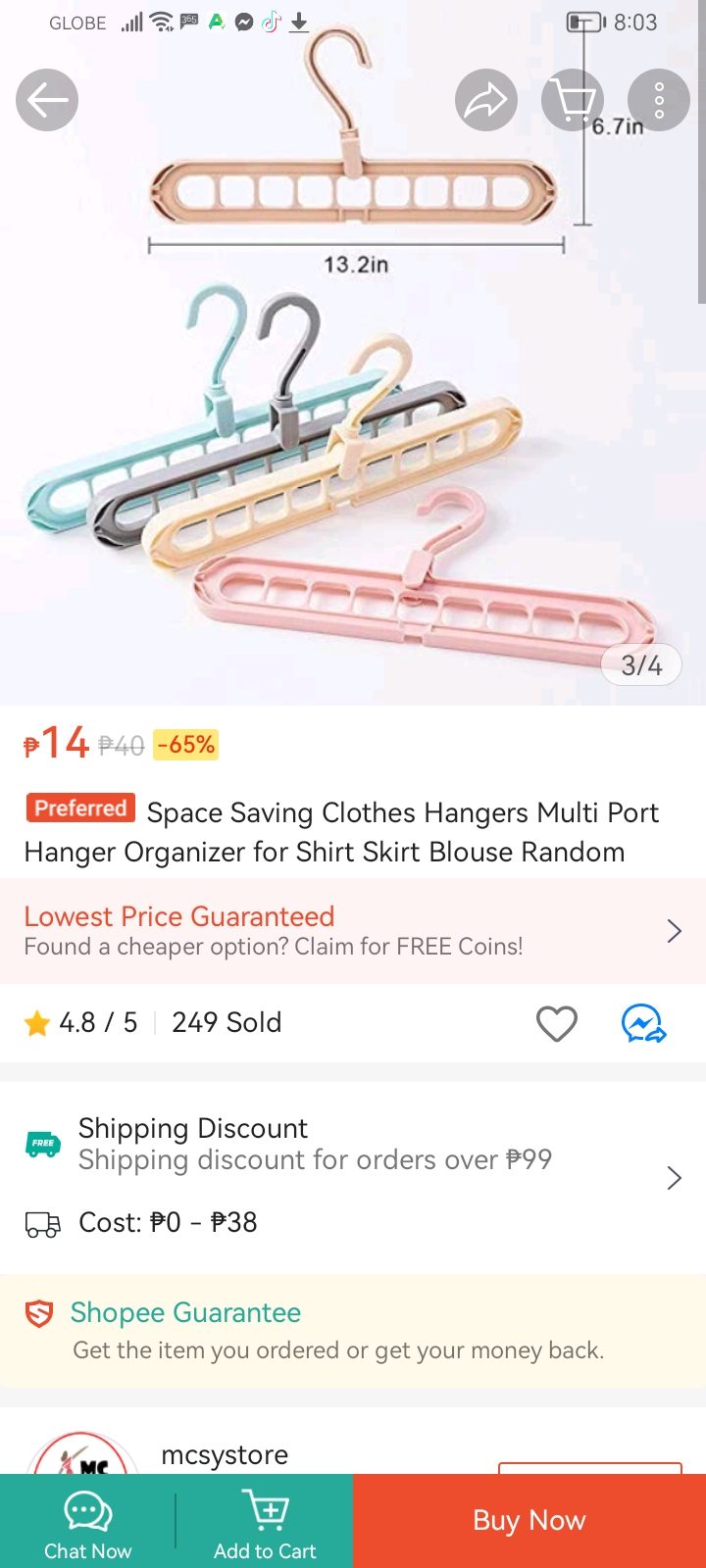Tap the Preferred seller badge
Viewport: 706px width, 1568px height.
coord(80,808)
